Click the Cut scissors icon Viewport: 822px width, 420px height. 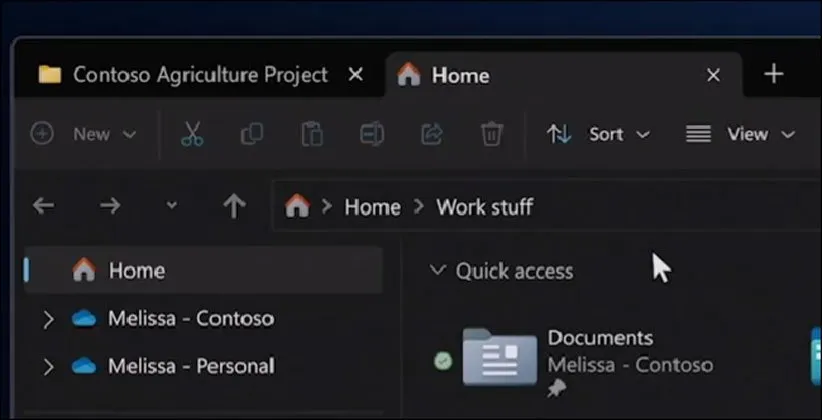point(192,134)
